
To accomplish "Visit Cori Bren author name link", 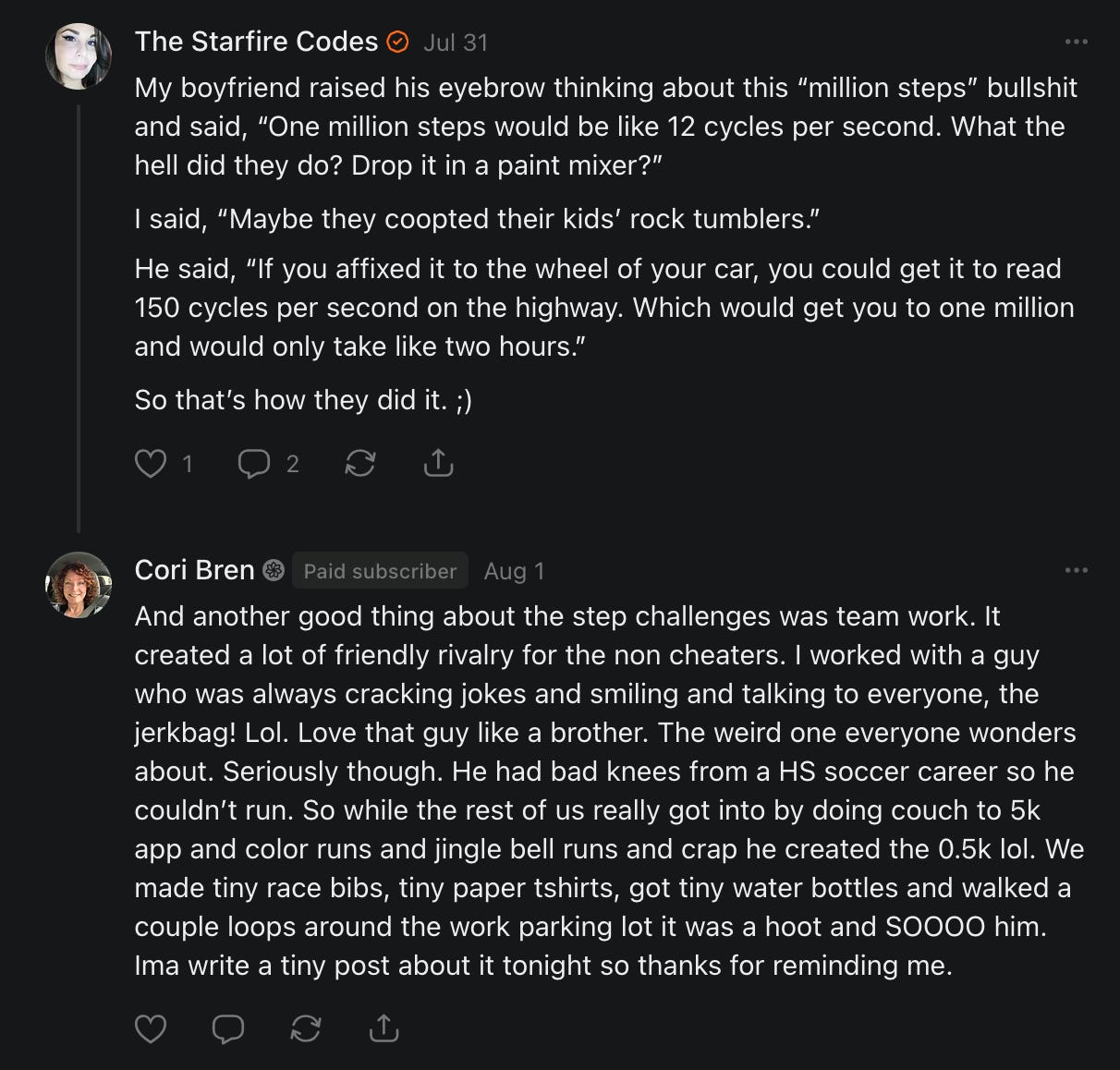I will coord(194,570).
